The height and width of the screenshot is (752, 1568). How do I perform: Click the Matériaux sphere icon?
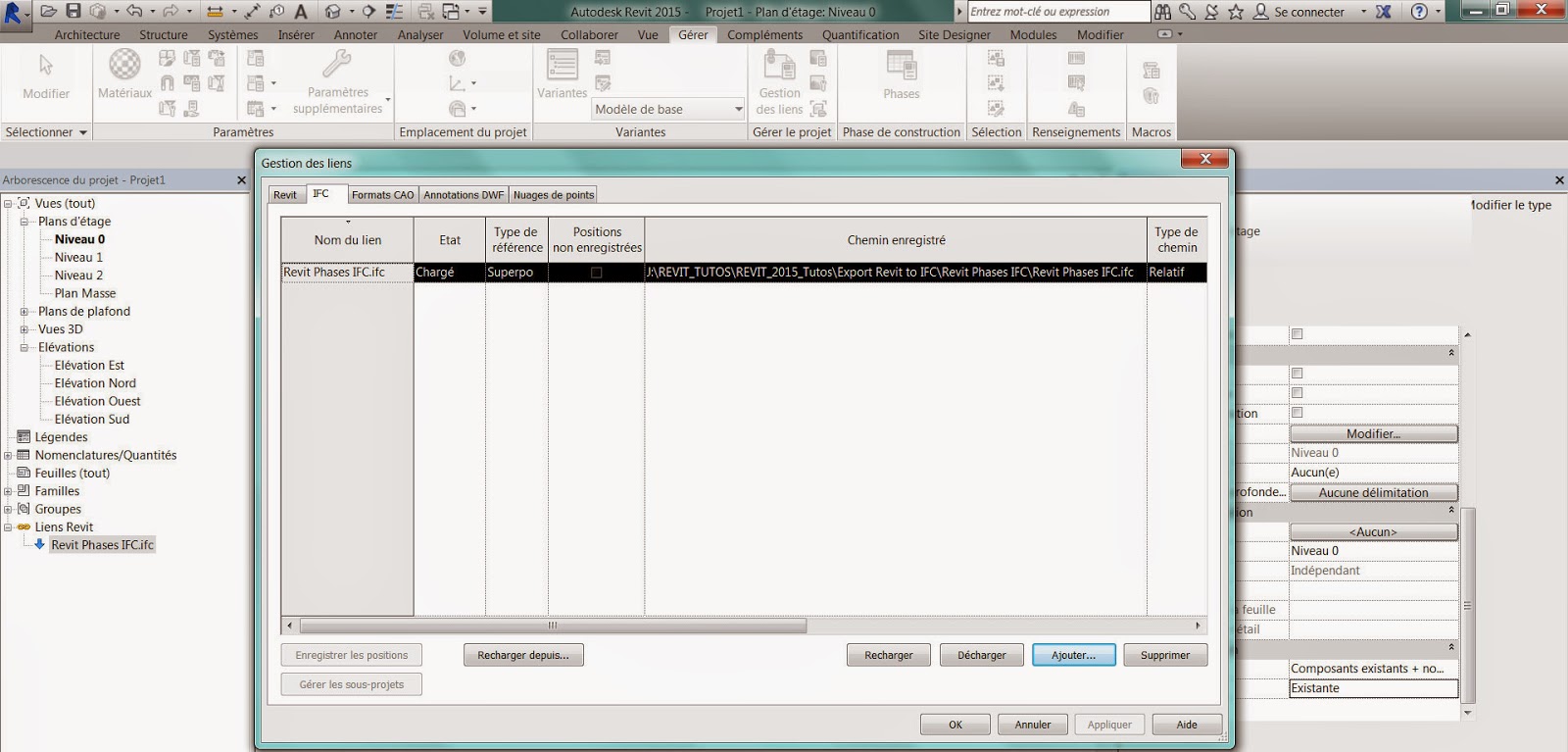(124, 64)
